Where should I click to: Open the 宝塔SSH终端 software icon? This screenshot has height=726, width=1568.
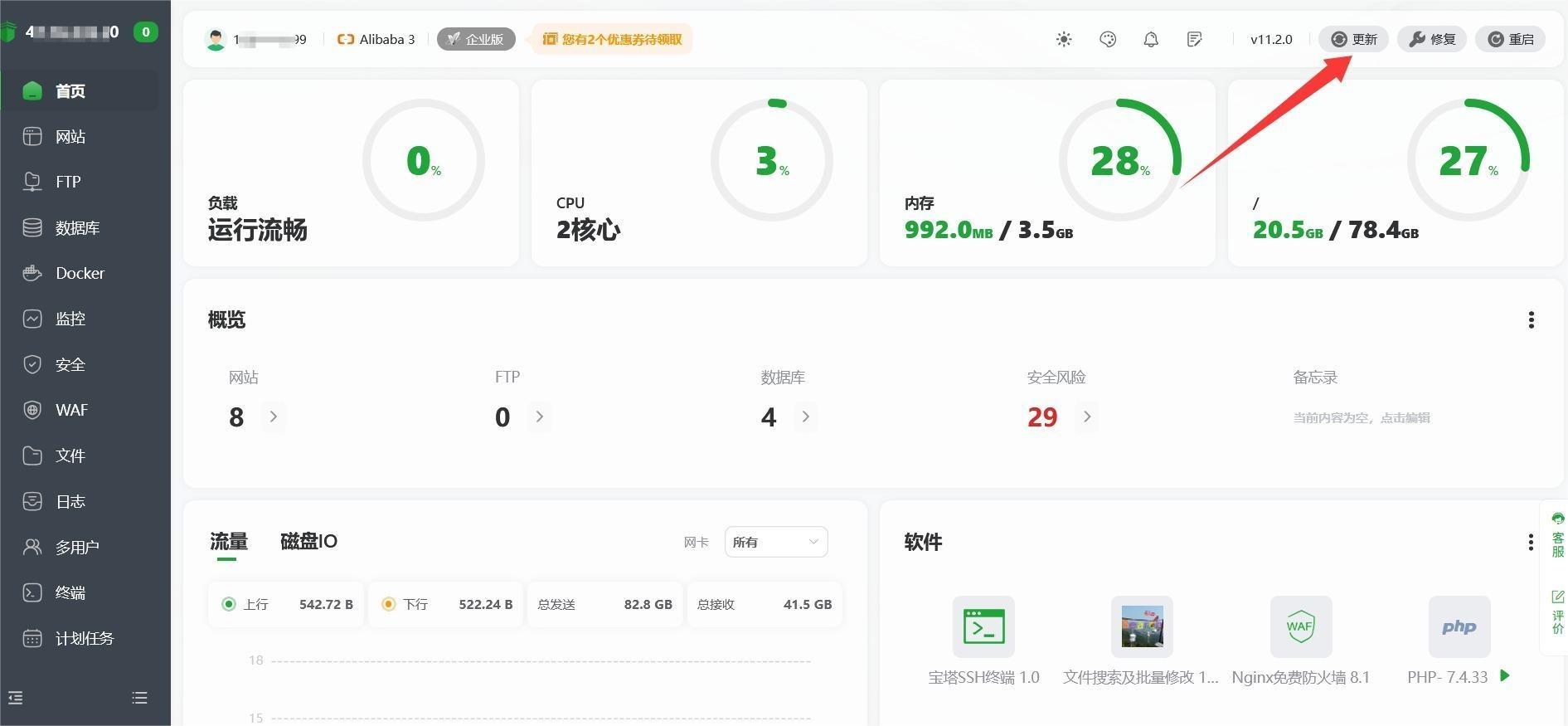pos(983,626)
